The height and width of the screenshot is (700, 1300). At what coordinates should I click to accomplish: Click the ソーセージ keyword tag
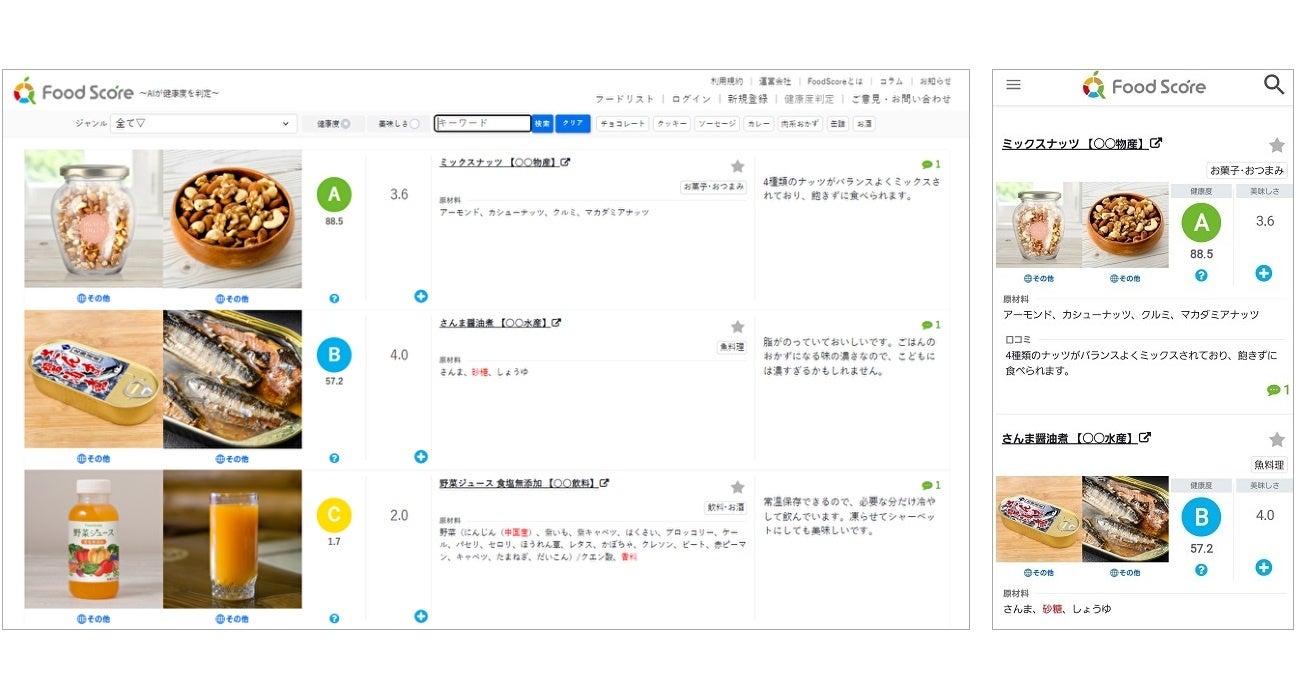coord(717,124)
